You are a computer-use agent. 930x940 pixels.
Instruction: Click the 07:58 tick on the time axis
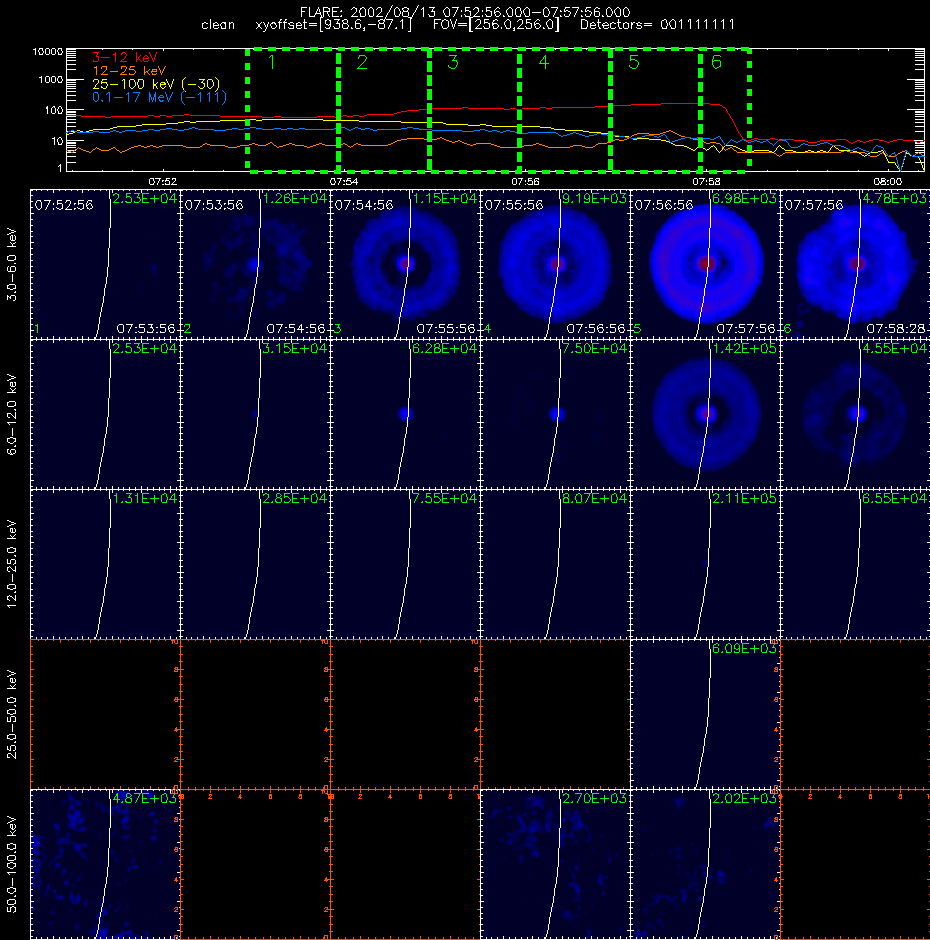click(x=706, y=181)
